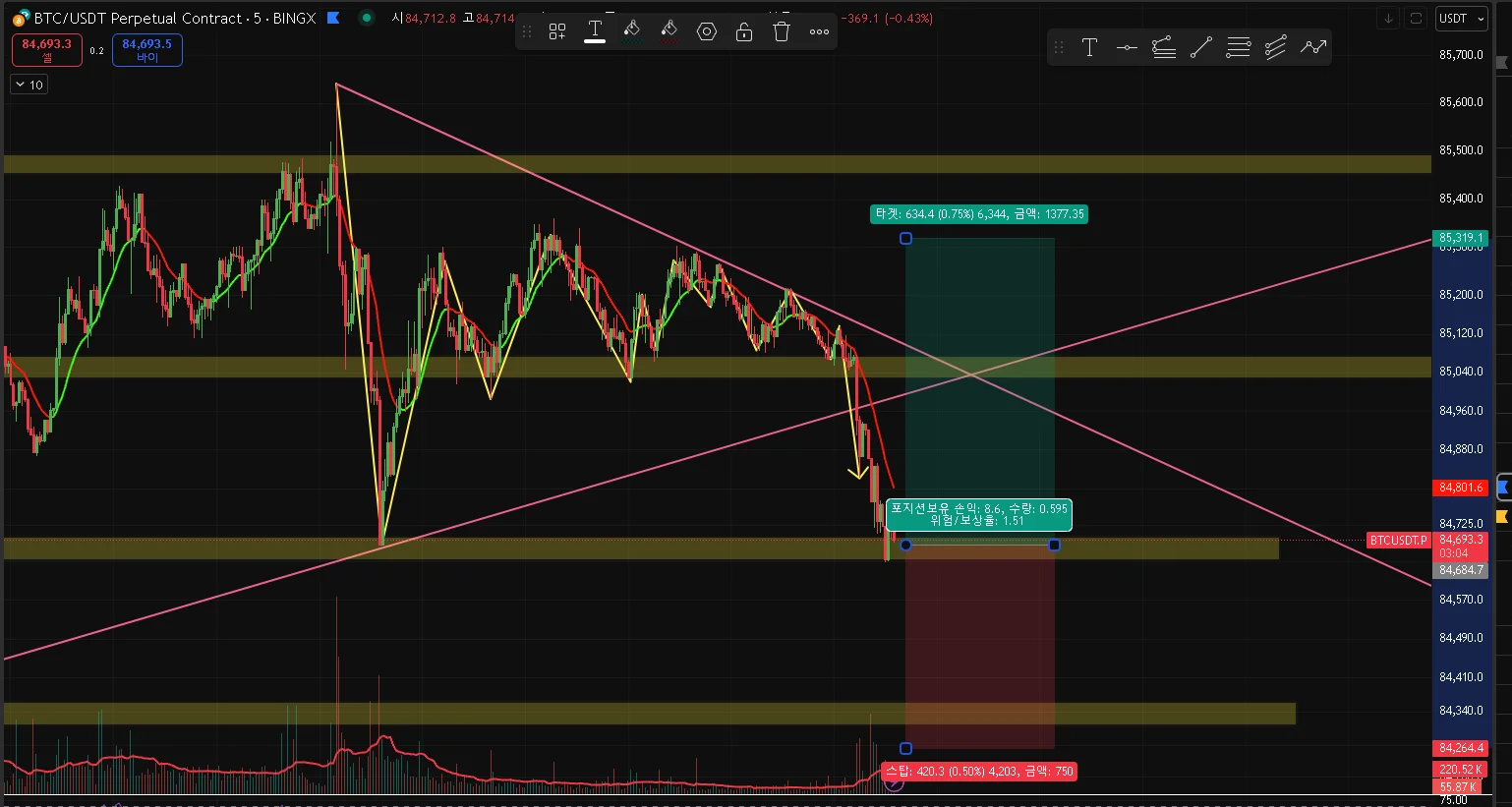
Task: Select the position label with risk/reward 1.51
Action: click(x=978, y=514)
